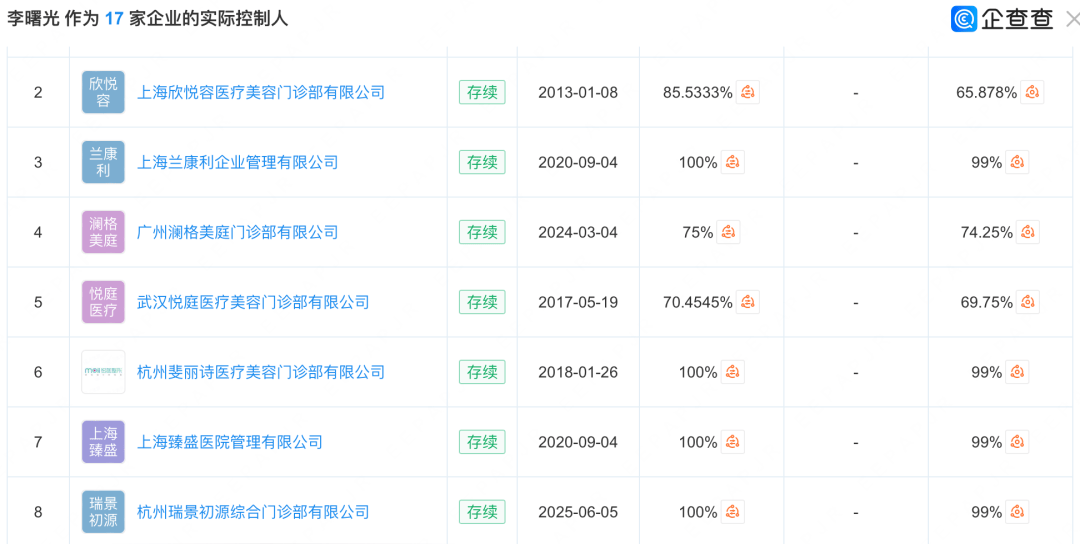Open 杭州斐丽诗医疗美容门诊部有限公司 company page
Screen dimensions: 1080x544
261,372
